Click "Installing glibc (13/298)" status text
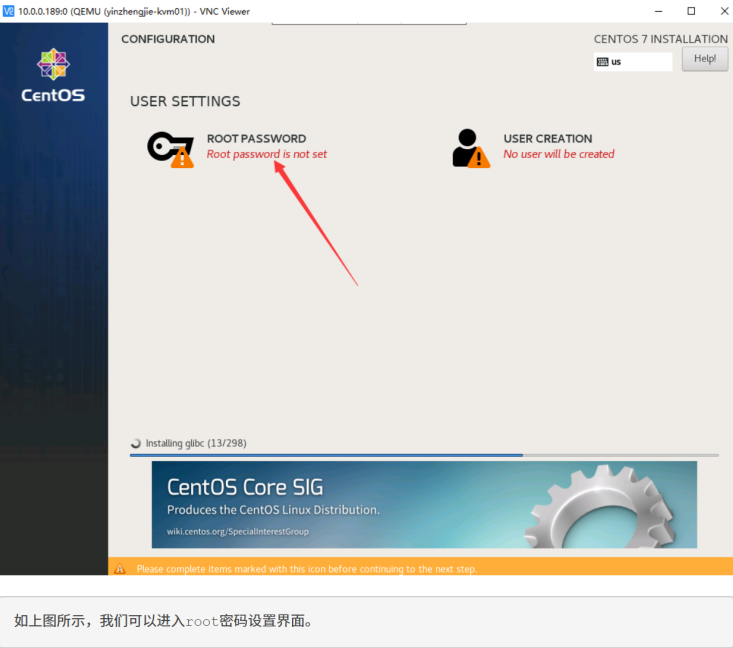 pyautogui.click(x=196, y=443)
